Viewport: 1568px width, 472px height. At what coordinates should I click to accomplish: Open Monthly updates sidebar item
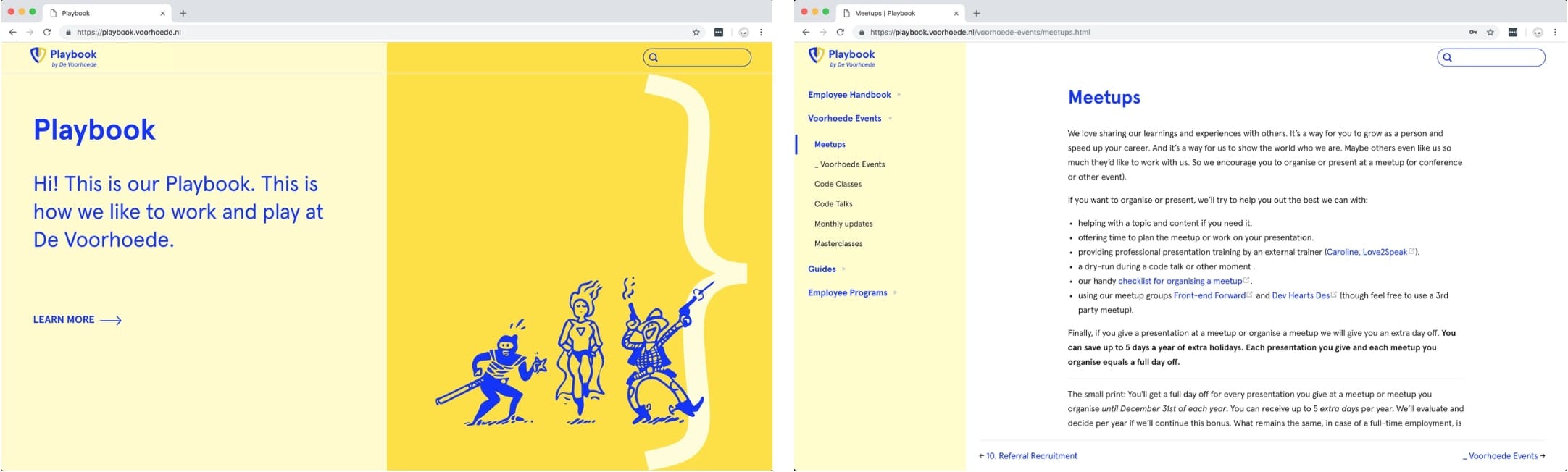(x=843, y=224)
